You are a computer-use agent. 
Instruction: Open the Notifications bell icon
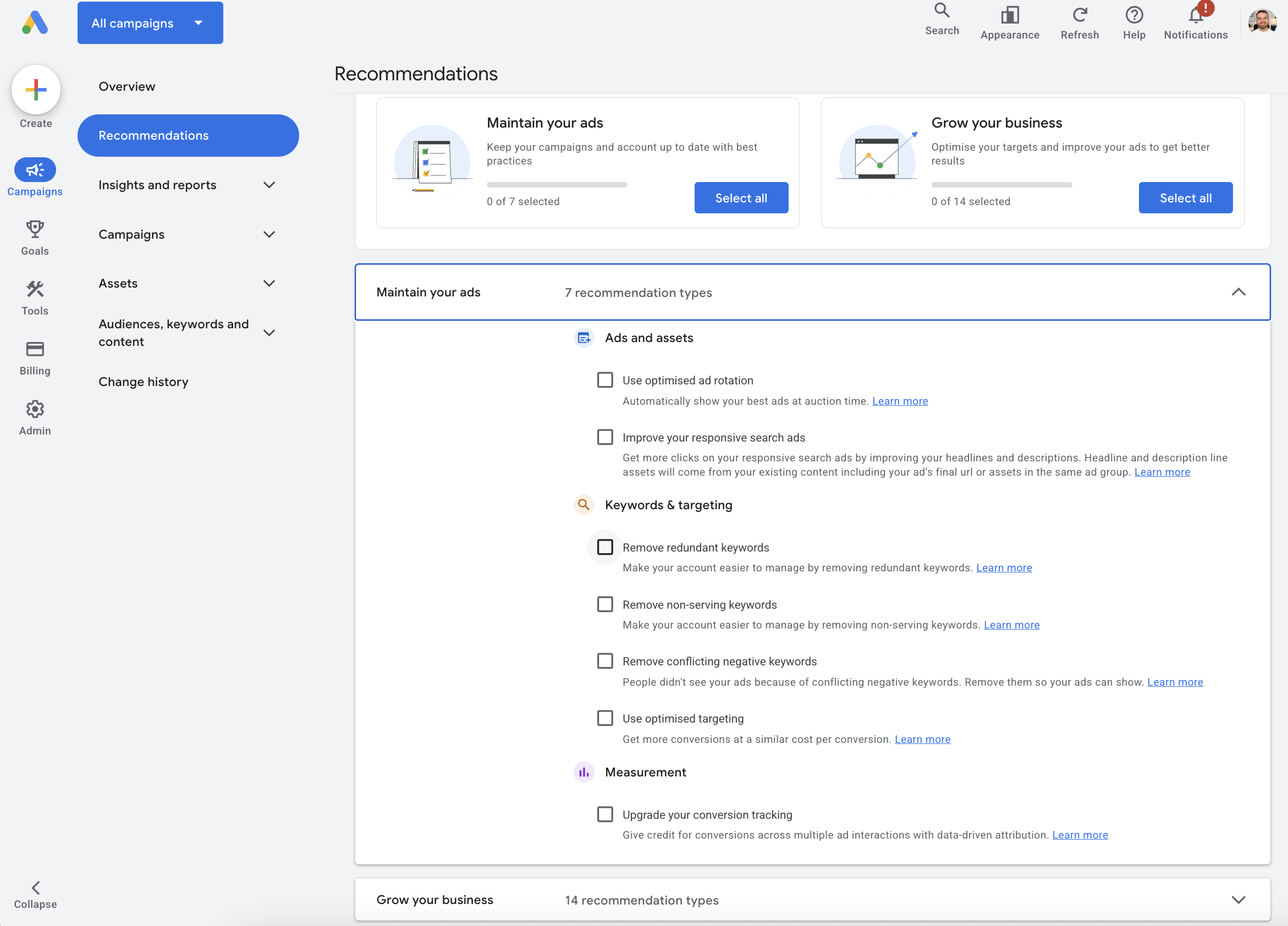1196,15
